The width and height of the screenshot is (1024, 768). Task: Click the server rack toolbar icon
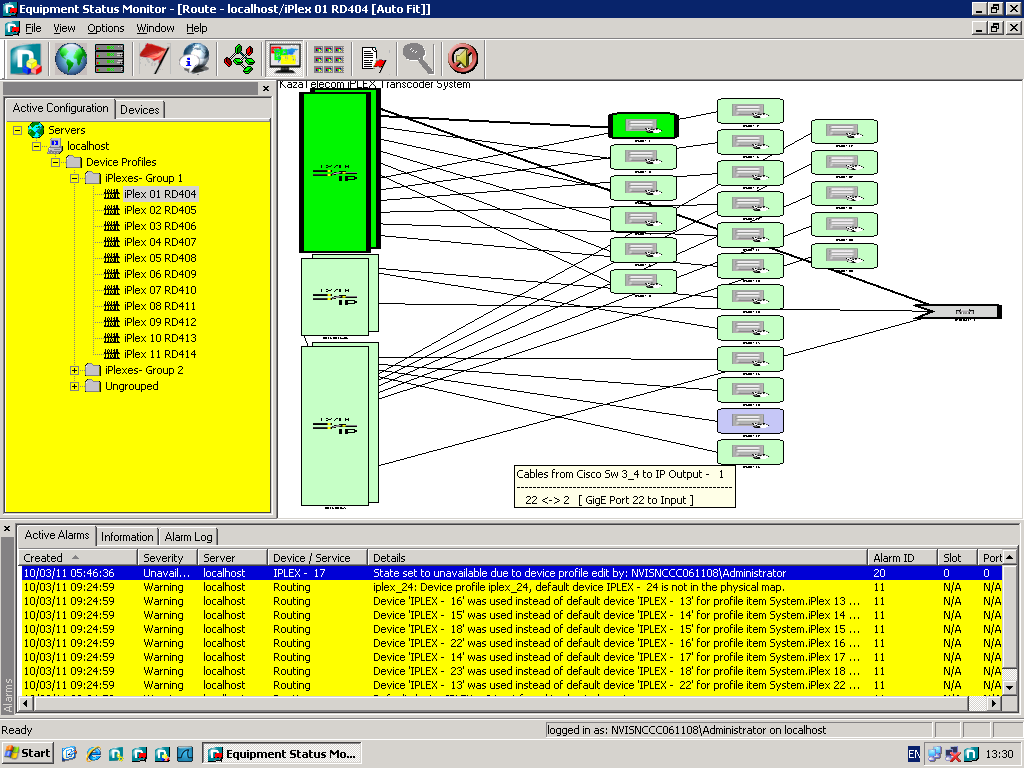click(x=109, y=59)
